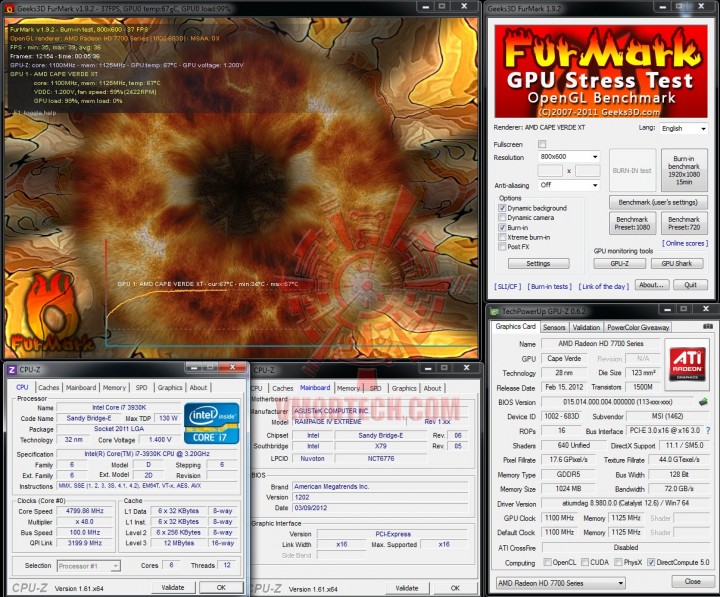This screenshot has width=720, height=597.
Task: Disable Dynamic background option
Action: [502, 208]
